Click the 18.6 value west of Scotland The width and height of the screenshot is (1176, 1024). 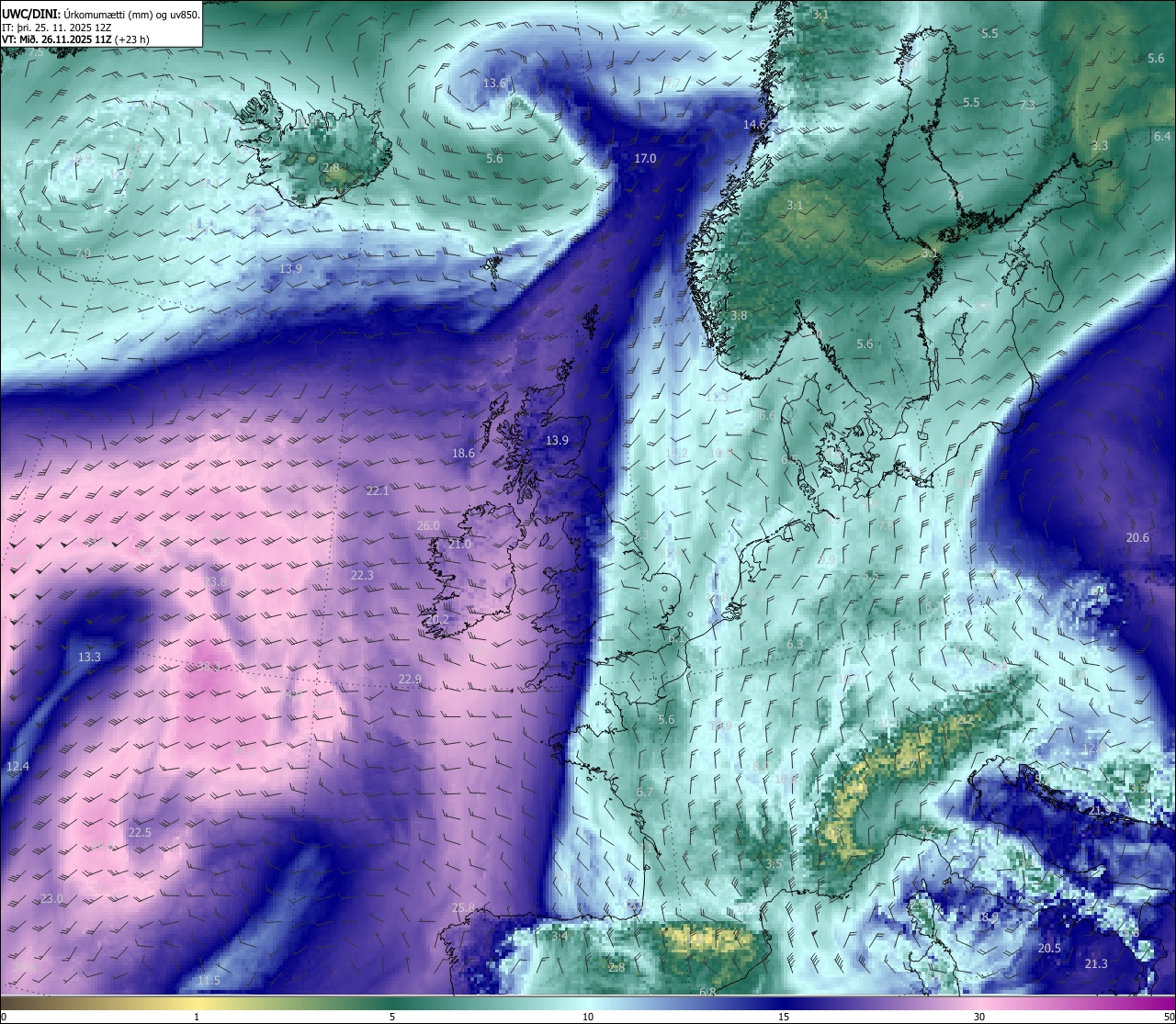pyautogui.click(x=463, y=454)
